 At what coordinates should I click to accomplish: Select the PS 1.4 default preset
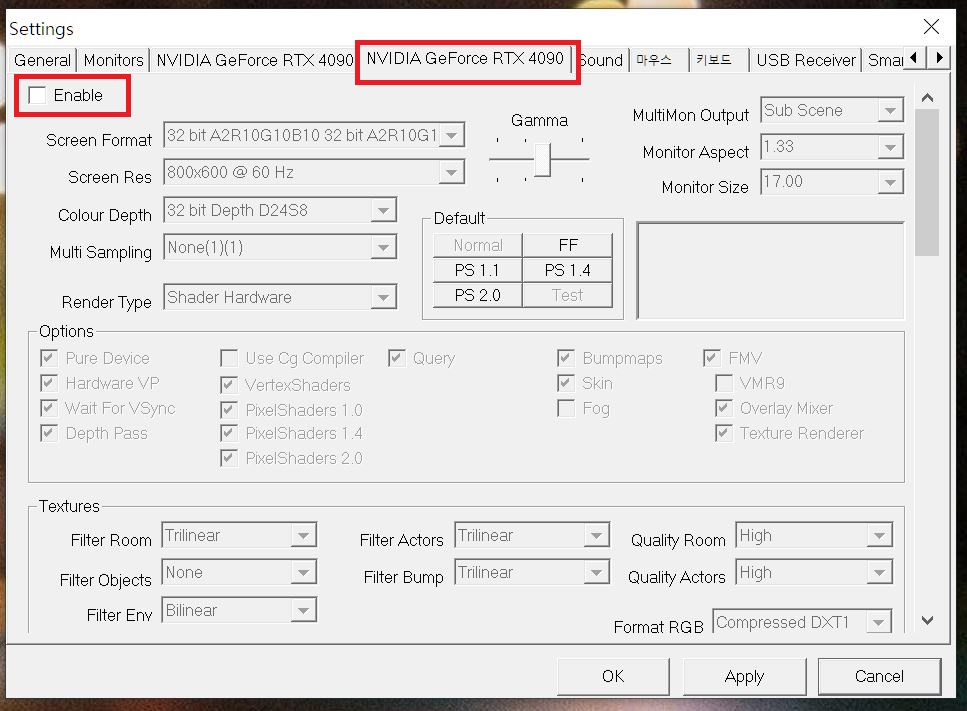(567, 270)
